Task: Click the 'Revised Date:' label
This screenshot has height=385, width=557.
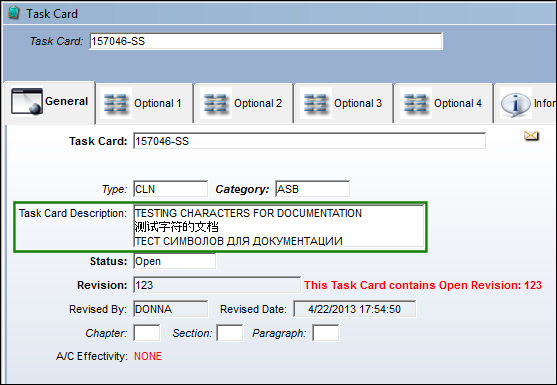Action: 253,309
